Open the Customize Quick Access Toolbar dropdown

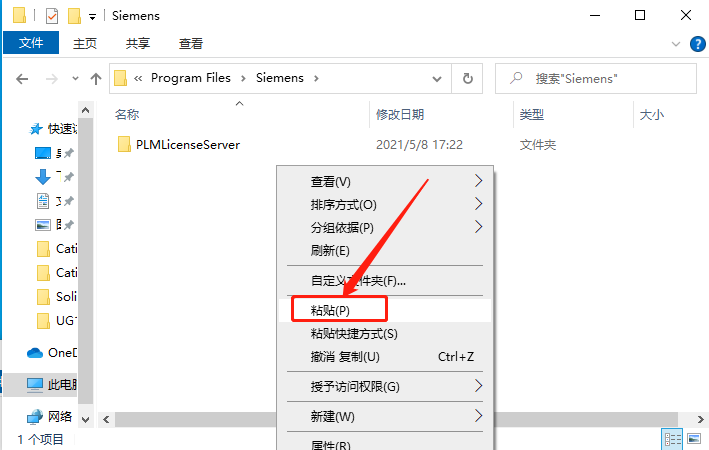coord(92,17)
